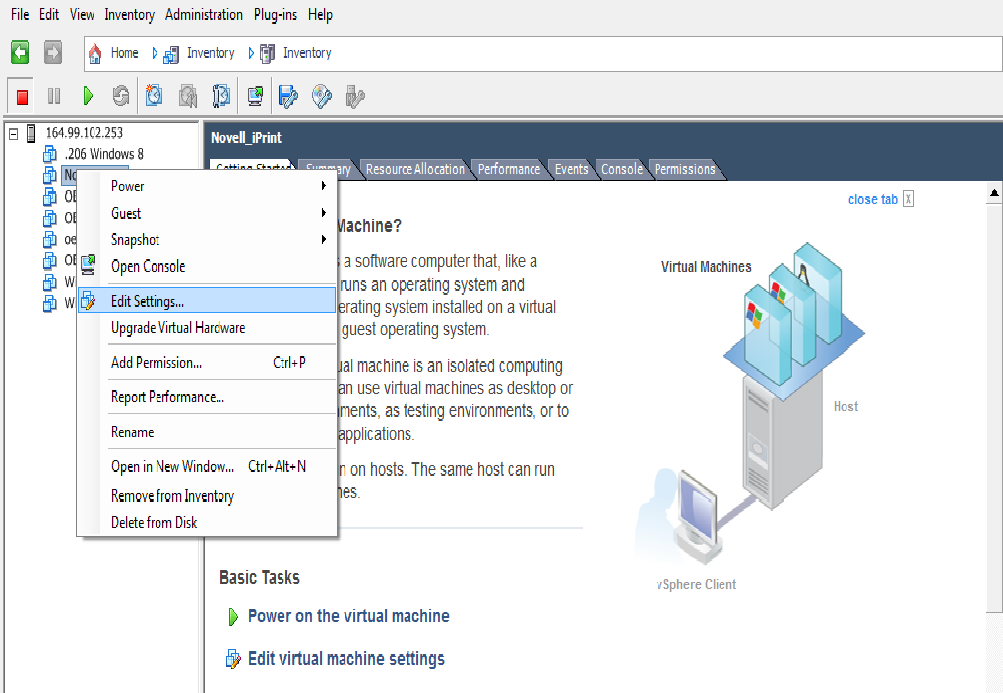This screenshot has width=1003, height=693.
Task: Click the 'close tab' link
Action: point(873,199)
